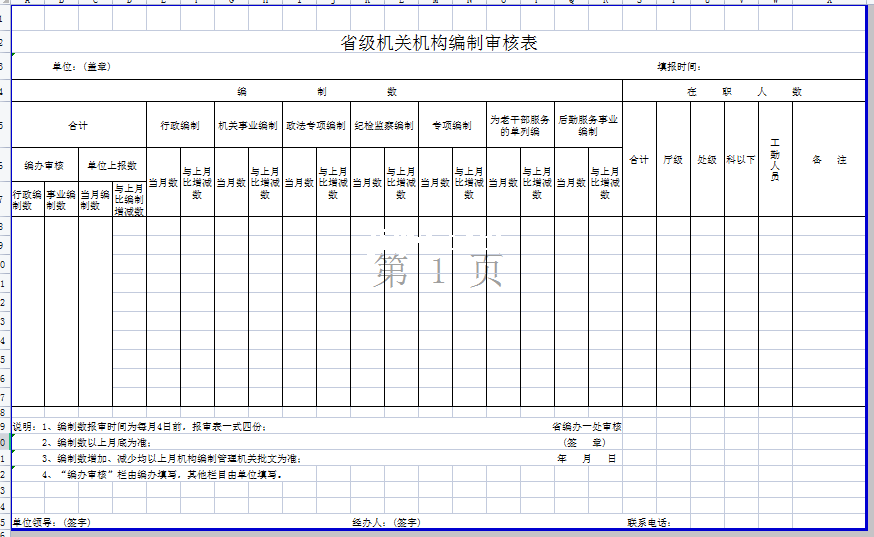Select the 为老干部服务的单列编 header cell
The height and width of the screenshot is (537, 874).
(x=520, y=126)
